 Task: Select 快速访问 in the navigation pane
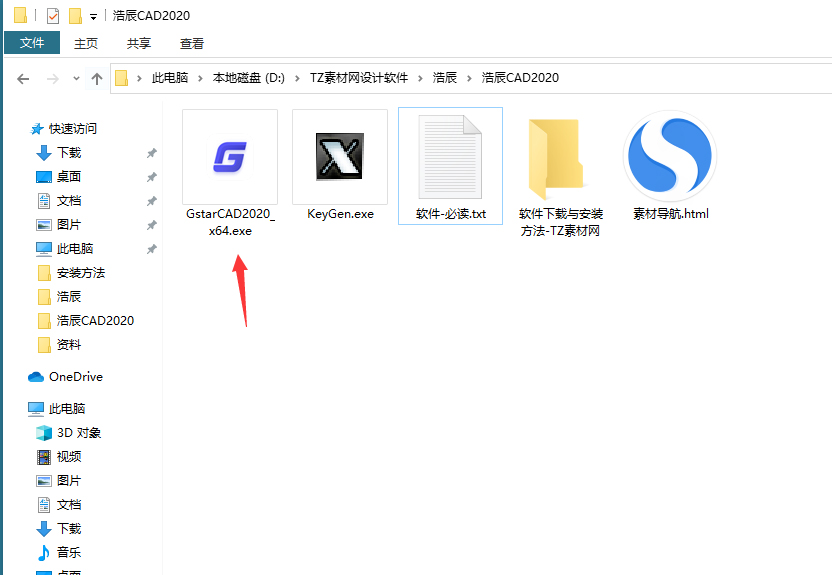[x=73, y=128]
